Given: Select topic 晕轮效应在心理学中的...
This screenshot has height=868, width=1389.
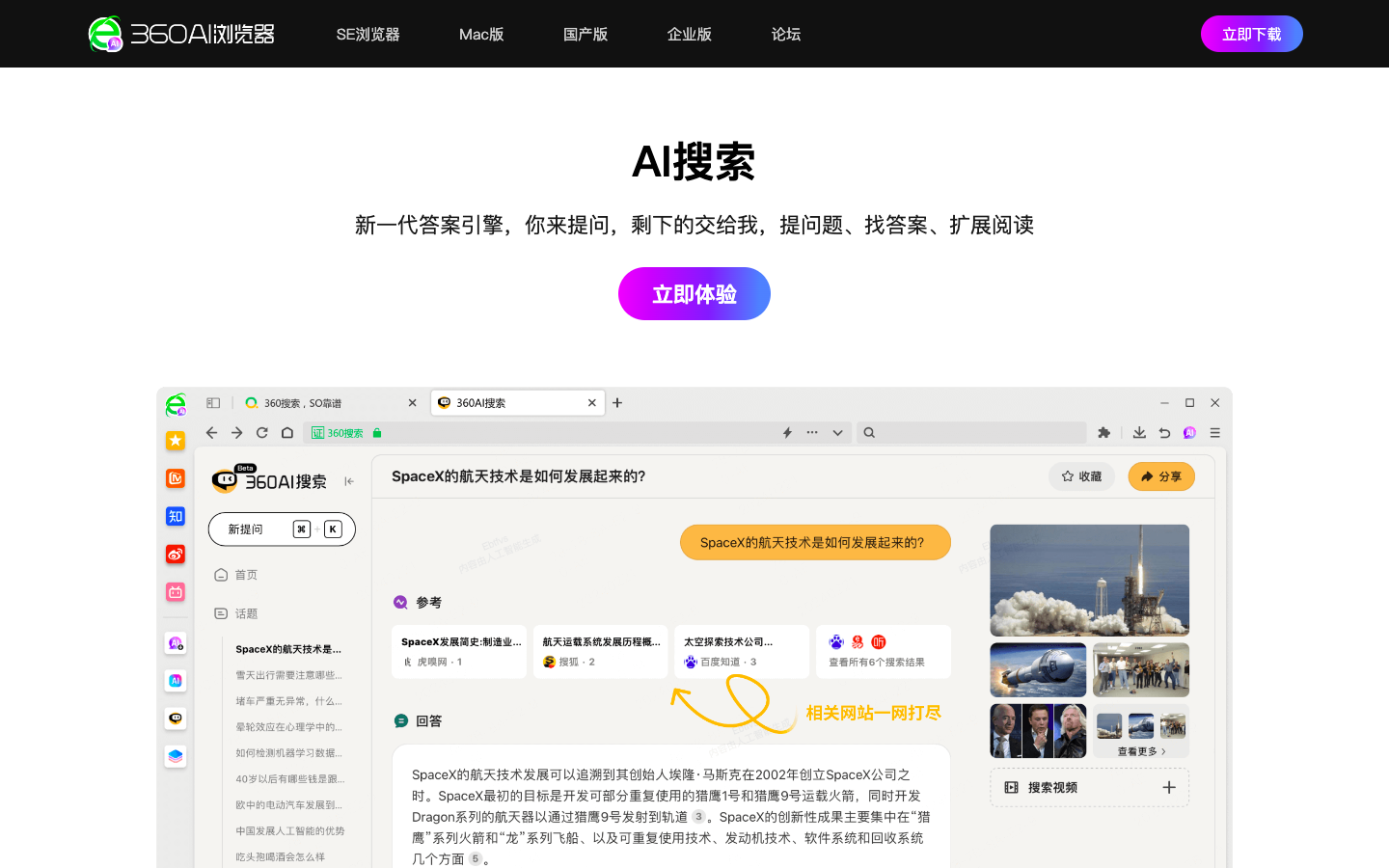Looking at the screenshot, I should coord(288,727).
